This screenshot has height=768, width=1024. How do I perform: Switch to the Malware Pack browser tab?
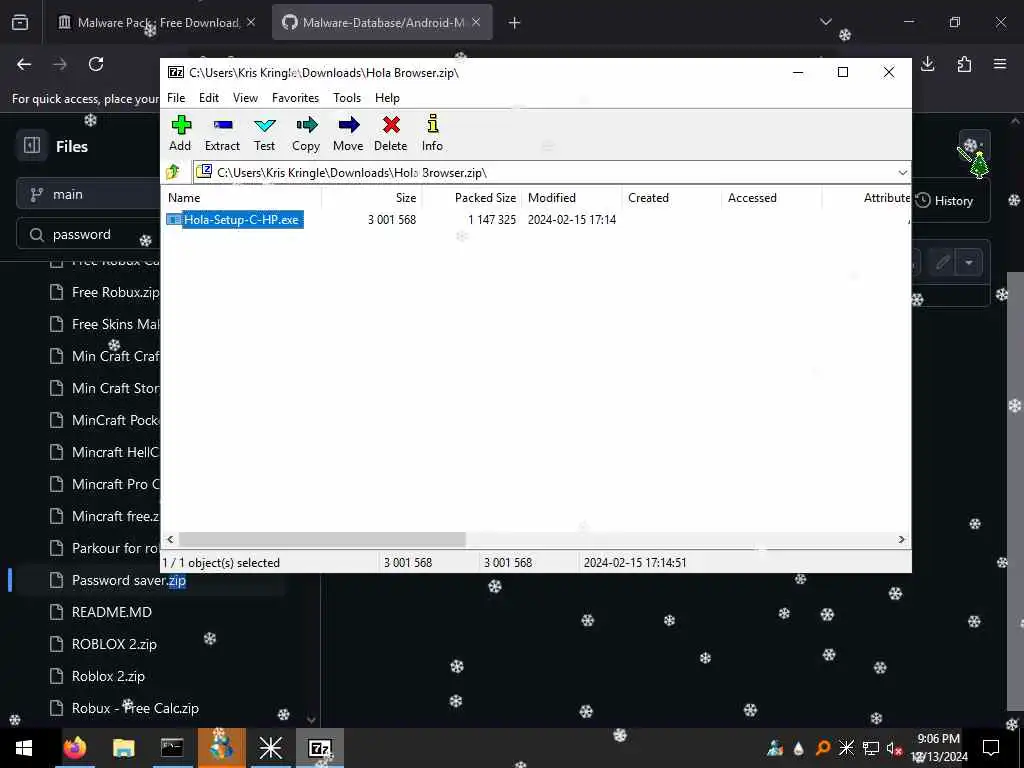coord(150,23)
